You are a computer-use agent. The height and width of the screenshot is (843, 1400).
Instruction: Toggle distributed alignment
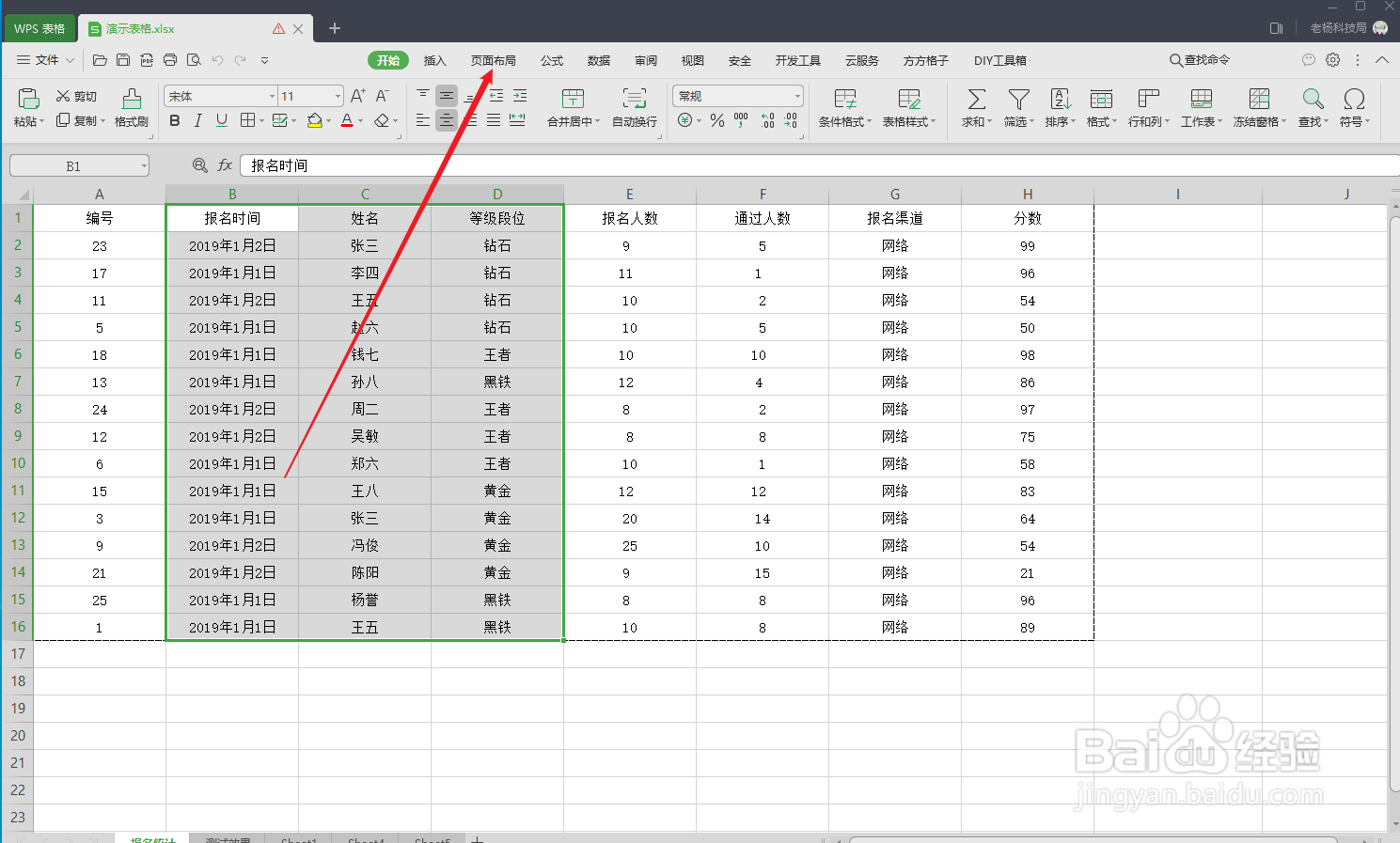click(517, 120)
